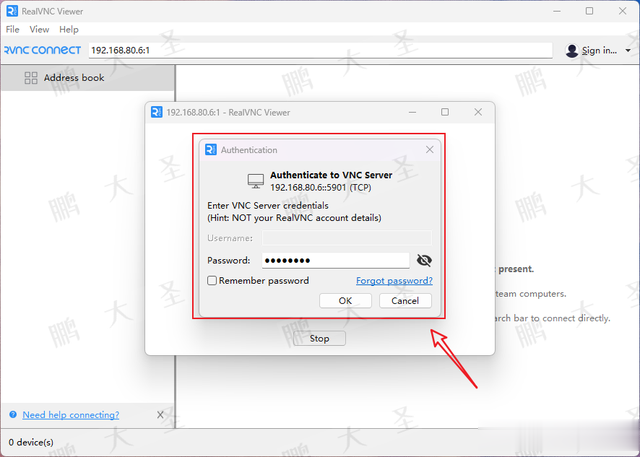Minimize the 192.168.80.6:1 connection window
640x457 pixels.
point(413,112)
